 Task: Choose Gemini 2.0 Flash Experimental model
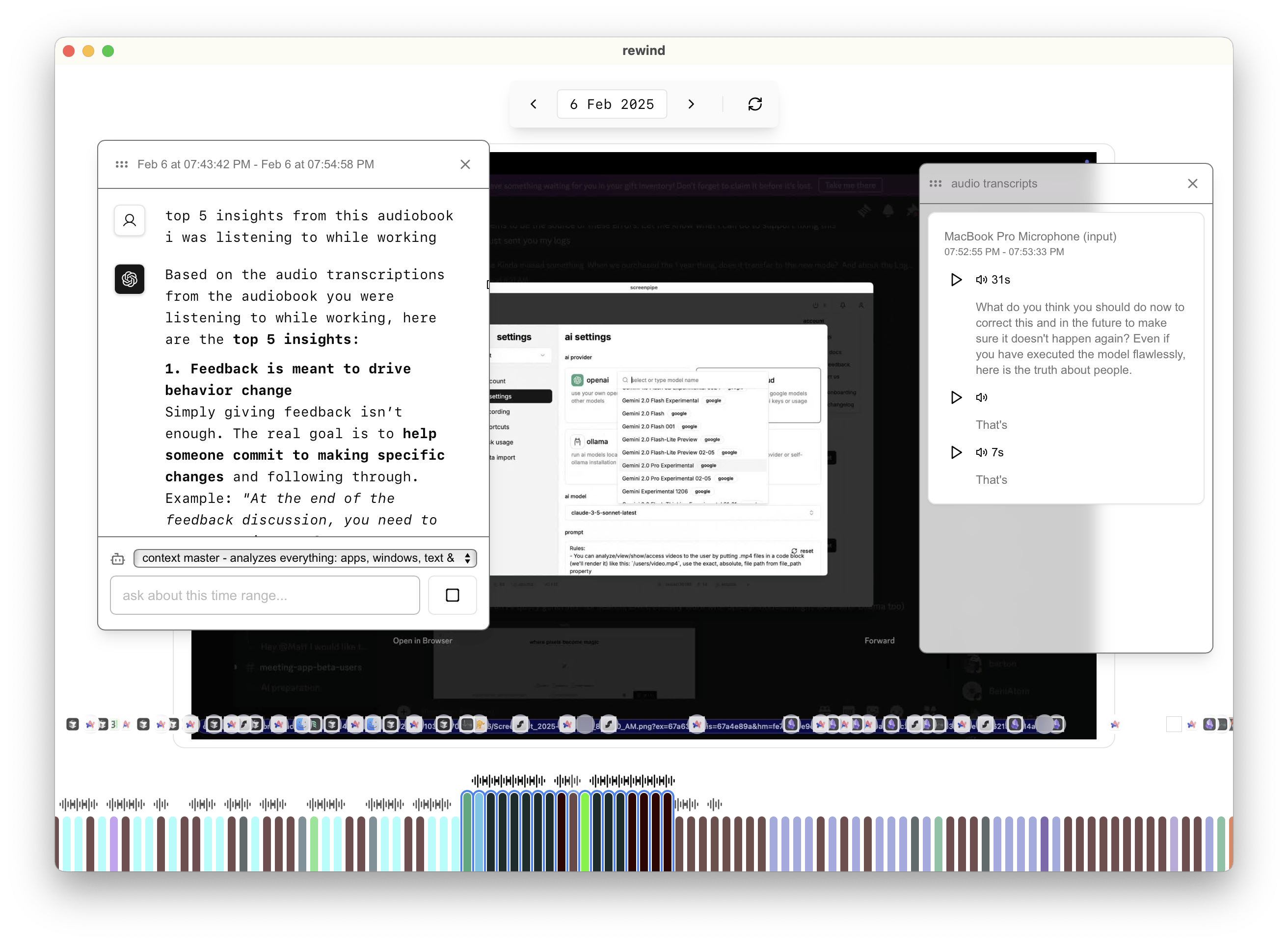click(x=693, y=400)
